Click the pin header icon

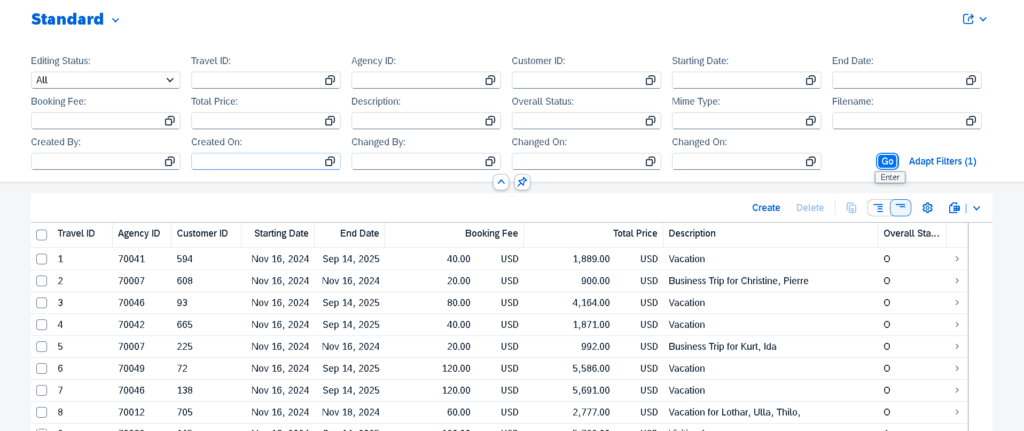click(522, 182)
